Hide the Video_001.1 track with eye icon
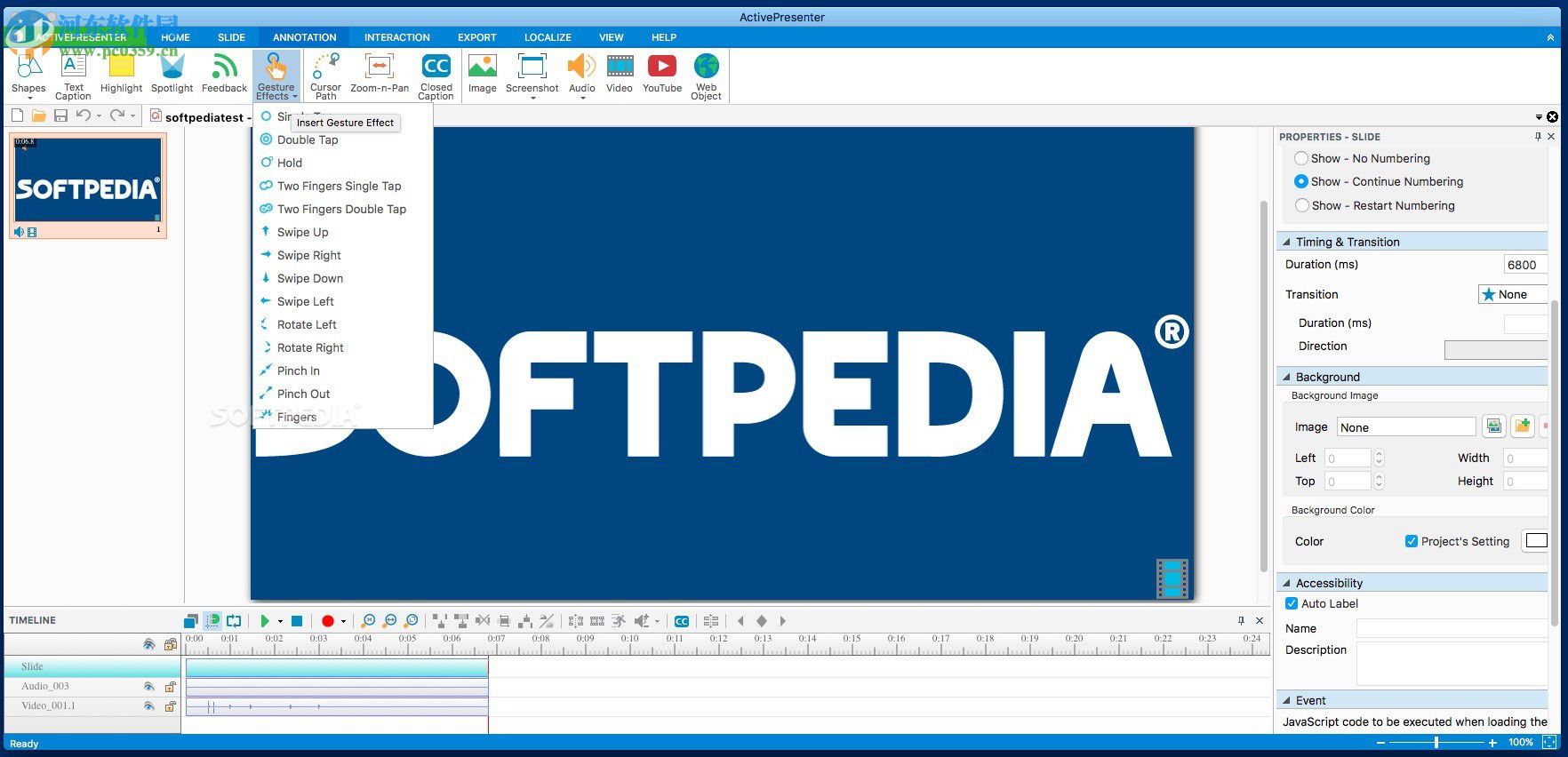The width and height of the screenshot is (1568, 757). click(x=149, y=705)
